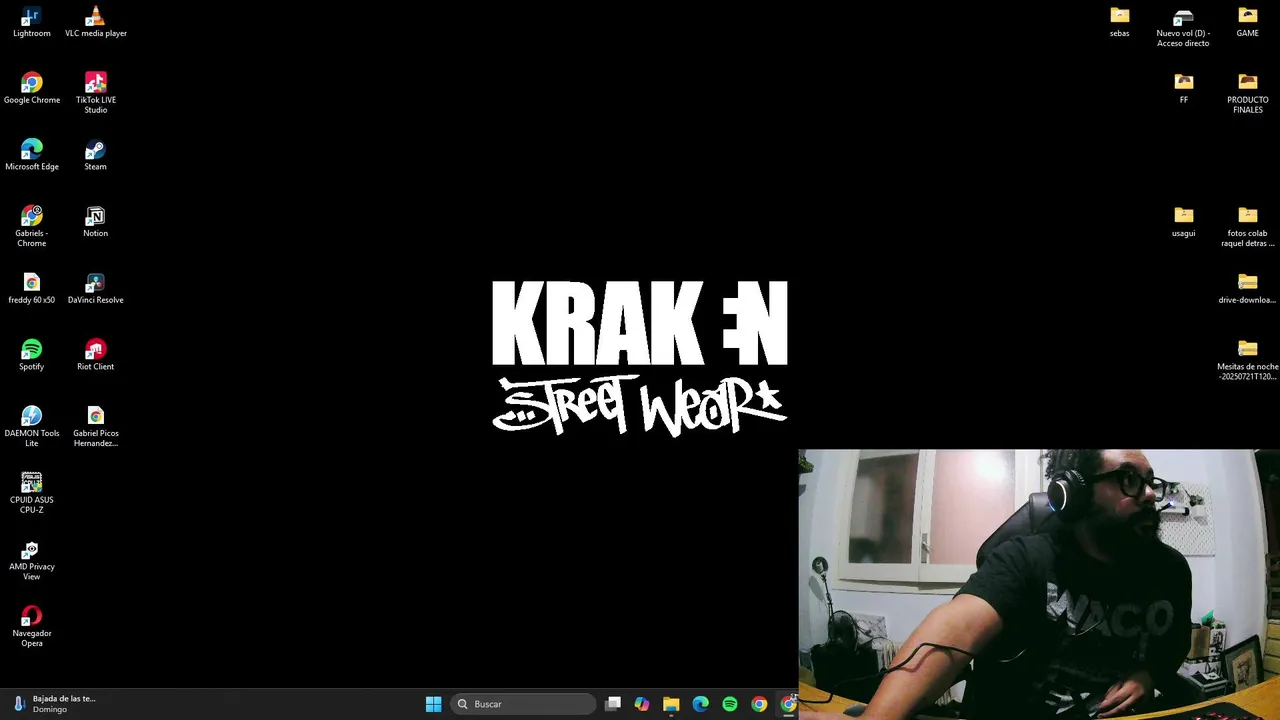Open File Explorer from the taskbar
The image size is (1280, 720).
click(x=671, y=704)
